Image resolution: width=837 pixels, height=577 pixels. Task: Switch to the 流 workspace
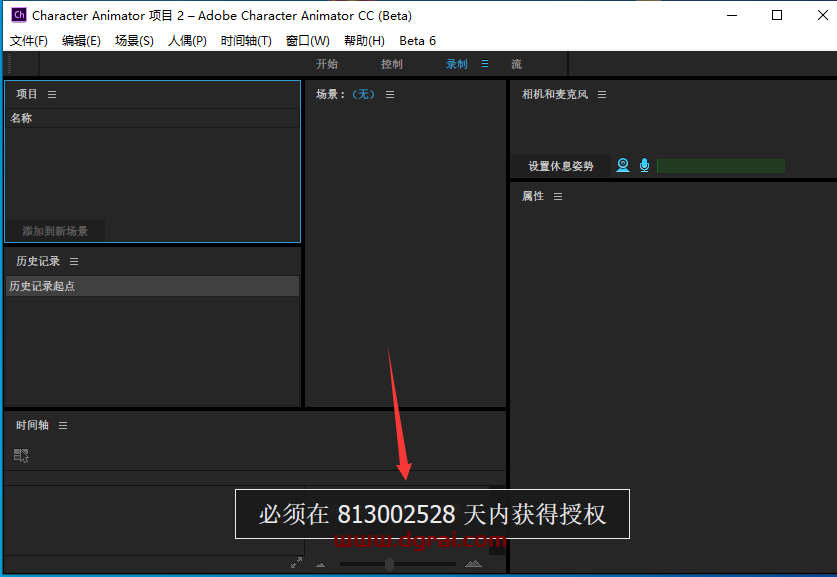pyautogui.click(x=516, y=64)
